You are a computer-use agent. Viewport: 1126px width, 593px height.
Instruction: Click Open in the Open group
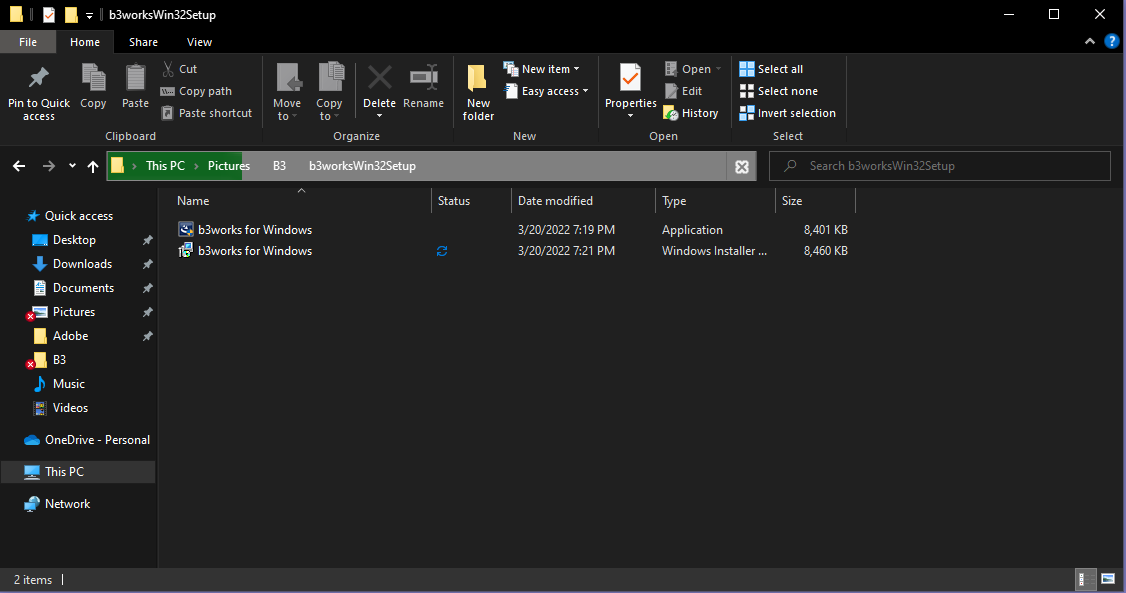pyautogui.click(x=693, y=69)
